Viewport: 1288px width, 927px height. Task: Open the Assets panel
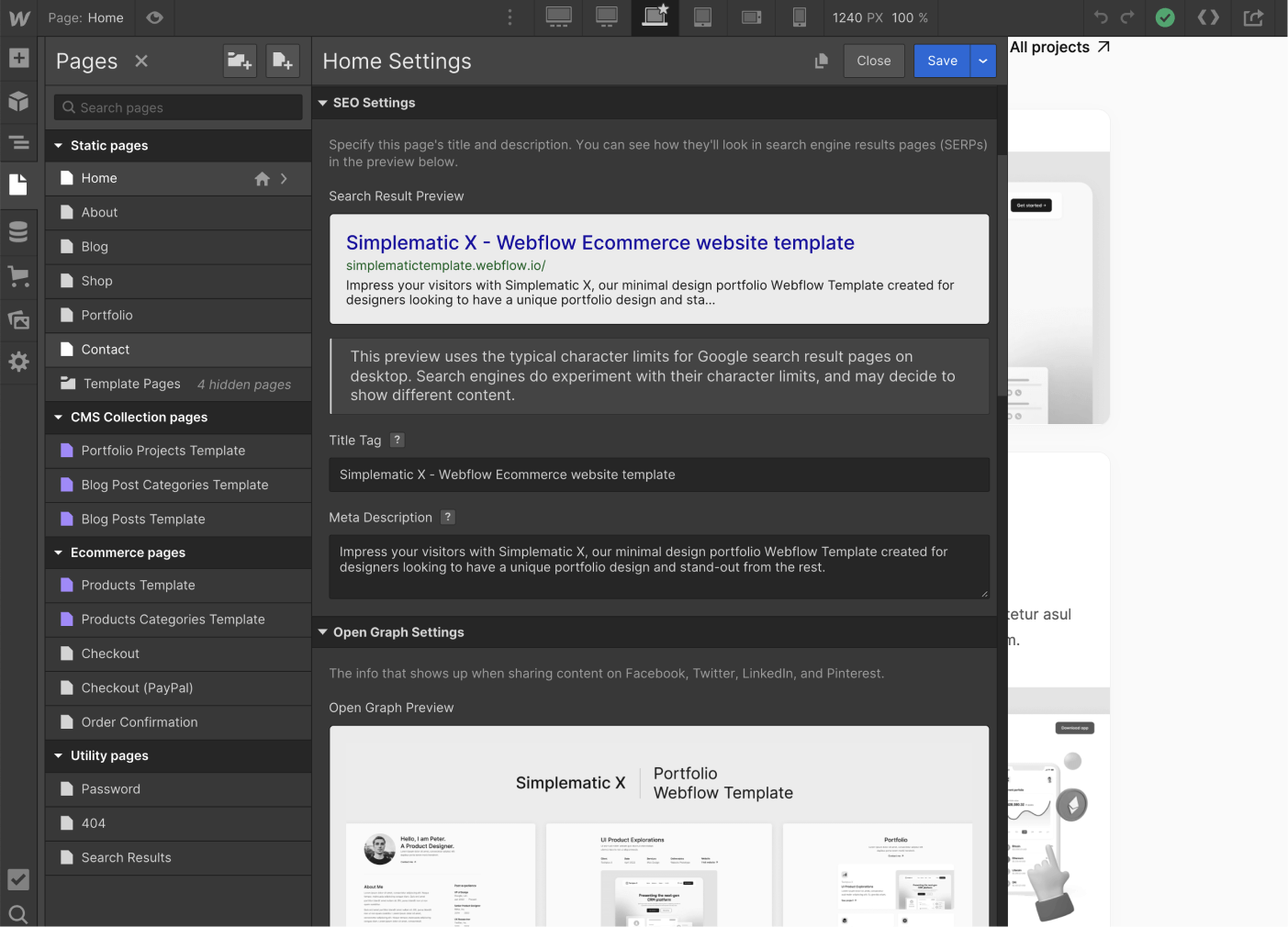[x=18, y=319]
